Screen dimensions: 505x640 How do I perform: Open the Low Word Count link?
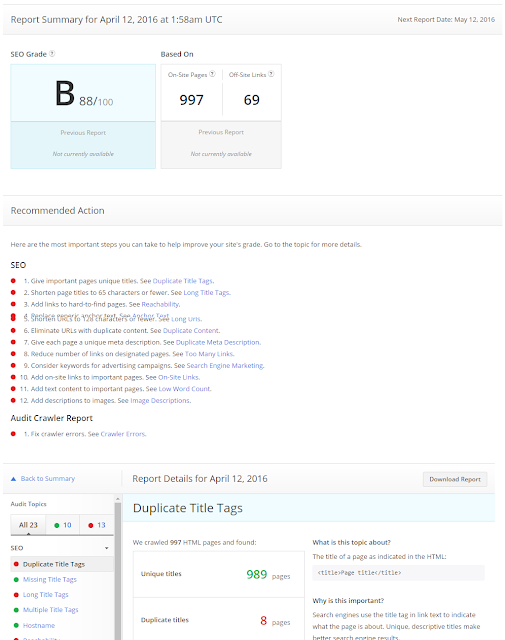click(185, 389)
